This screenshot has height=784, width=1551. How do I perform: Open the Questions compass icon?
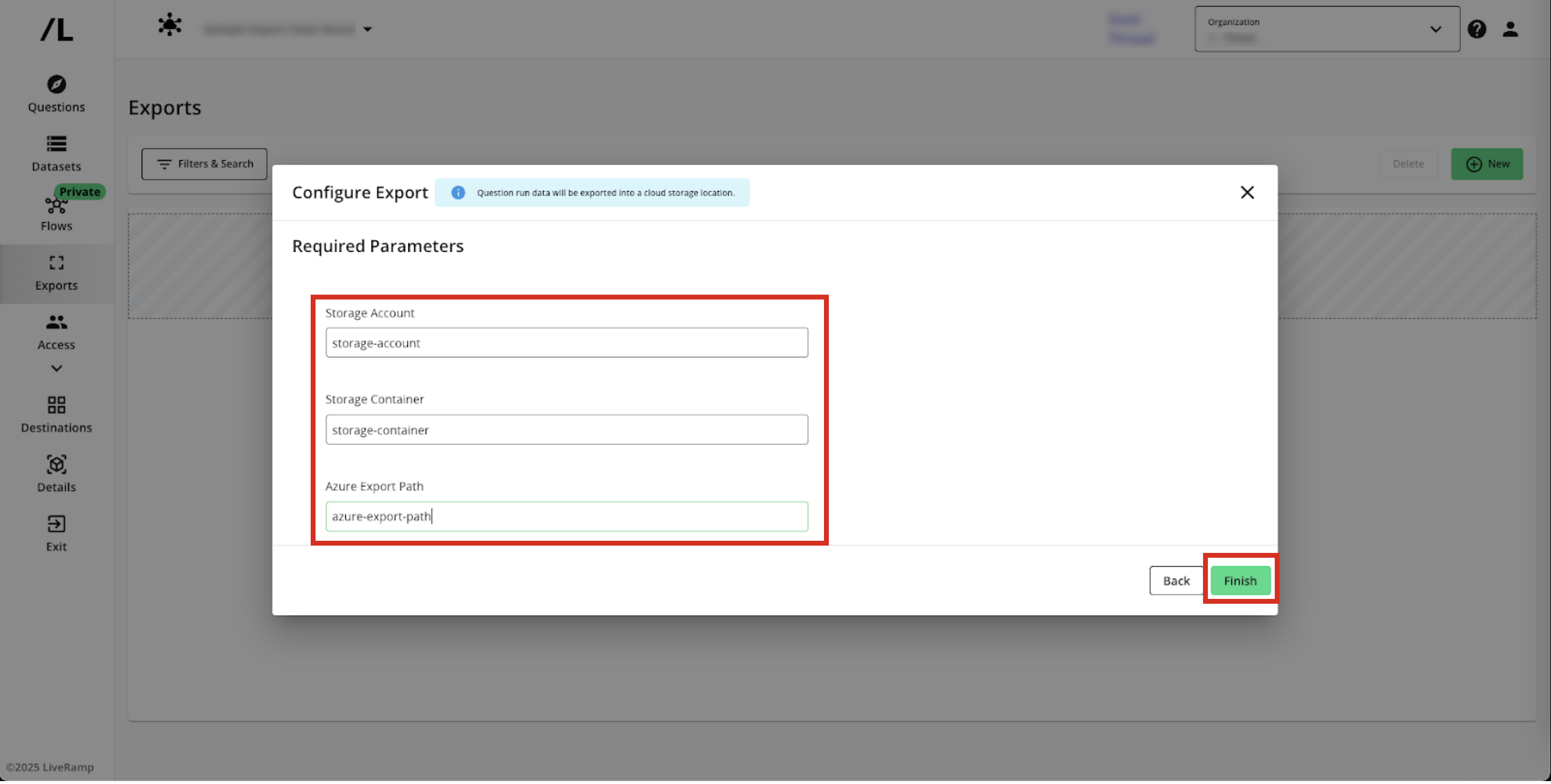coord(56,84)
